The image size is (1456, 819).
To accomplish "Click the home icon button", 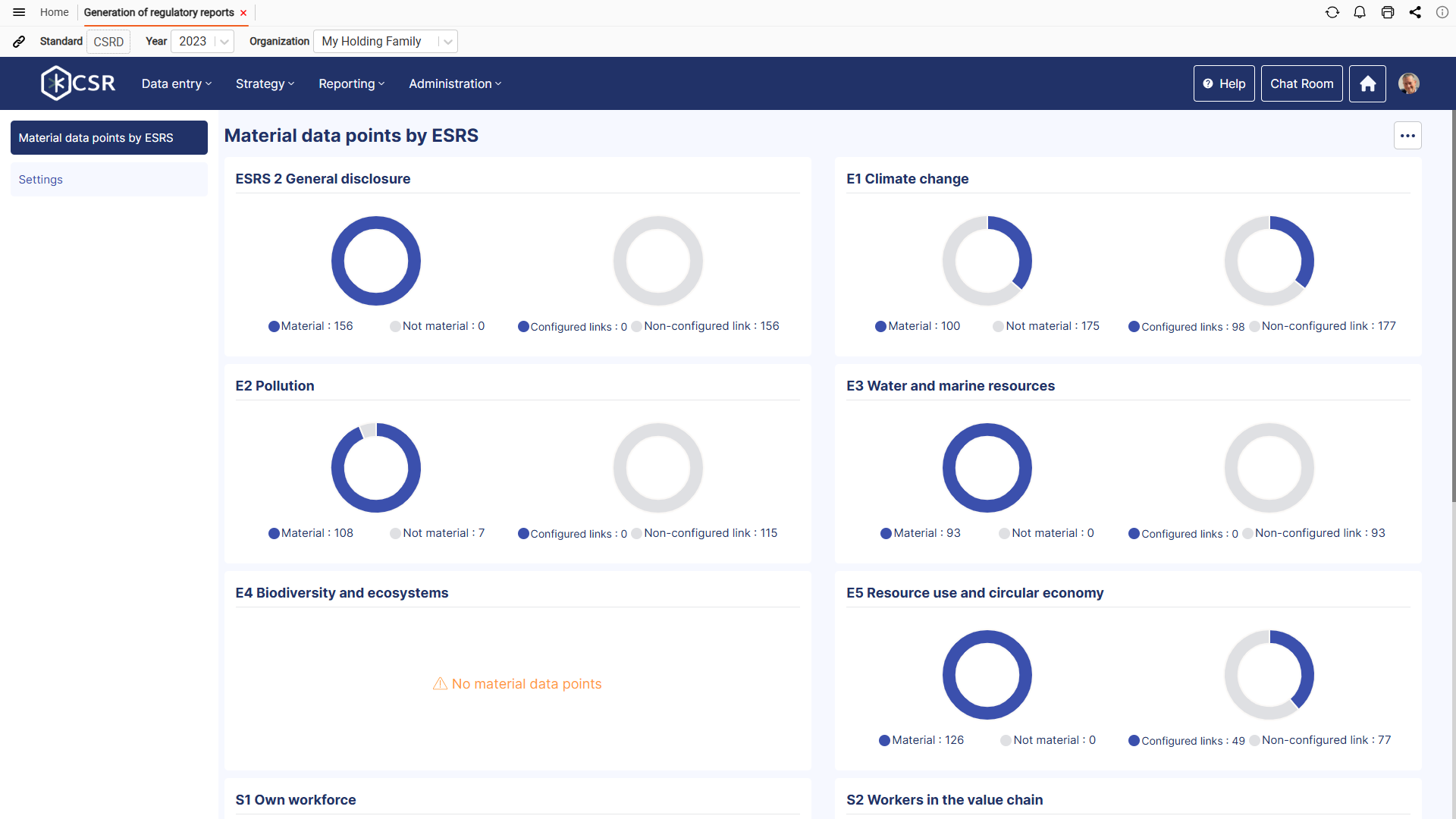I will coord(1367,83).
